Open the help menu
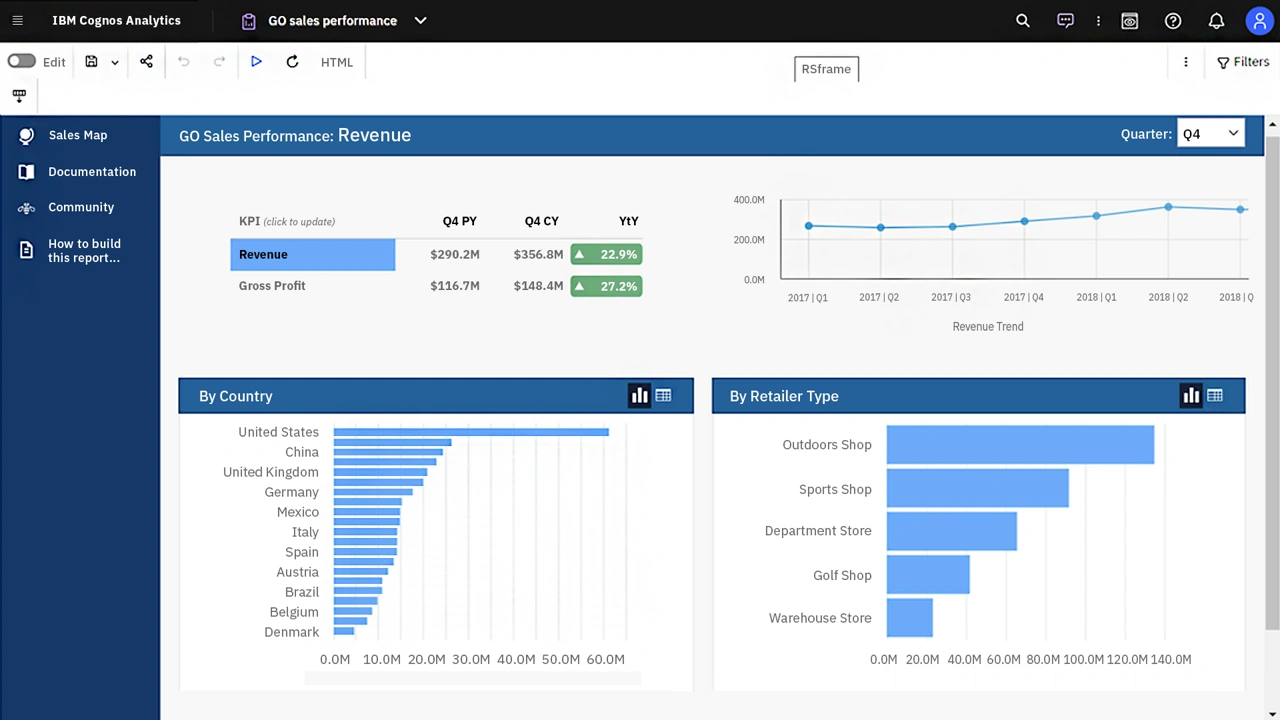 (x=1173, y=20)
